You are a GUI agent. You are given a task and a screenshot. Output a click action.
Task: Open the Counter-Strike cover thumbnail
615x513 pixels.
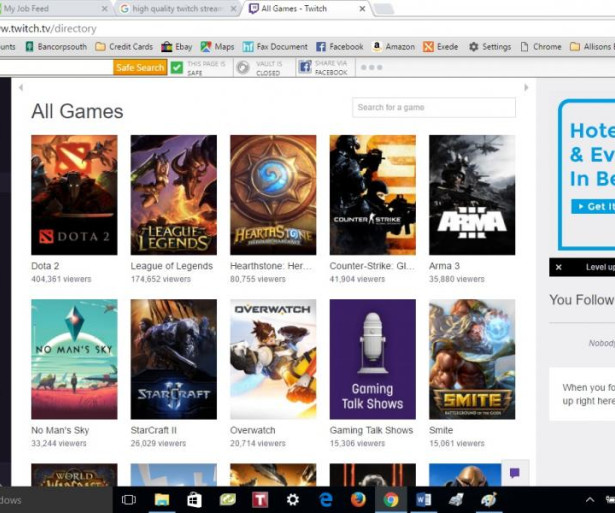[x=373, y=195]
